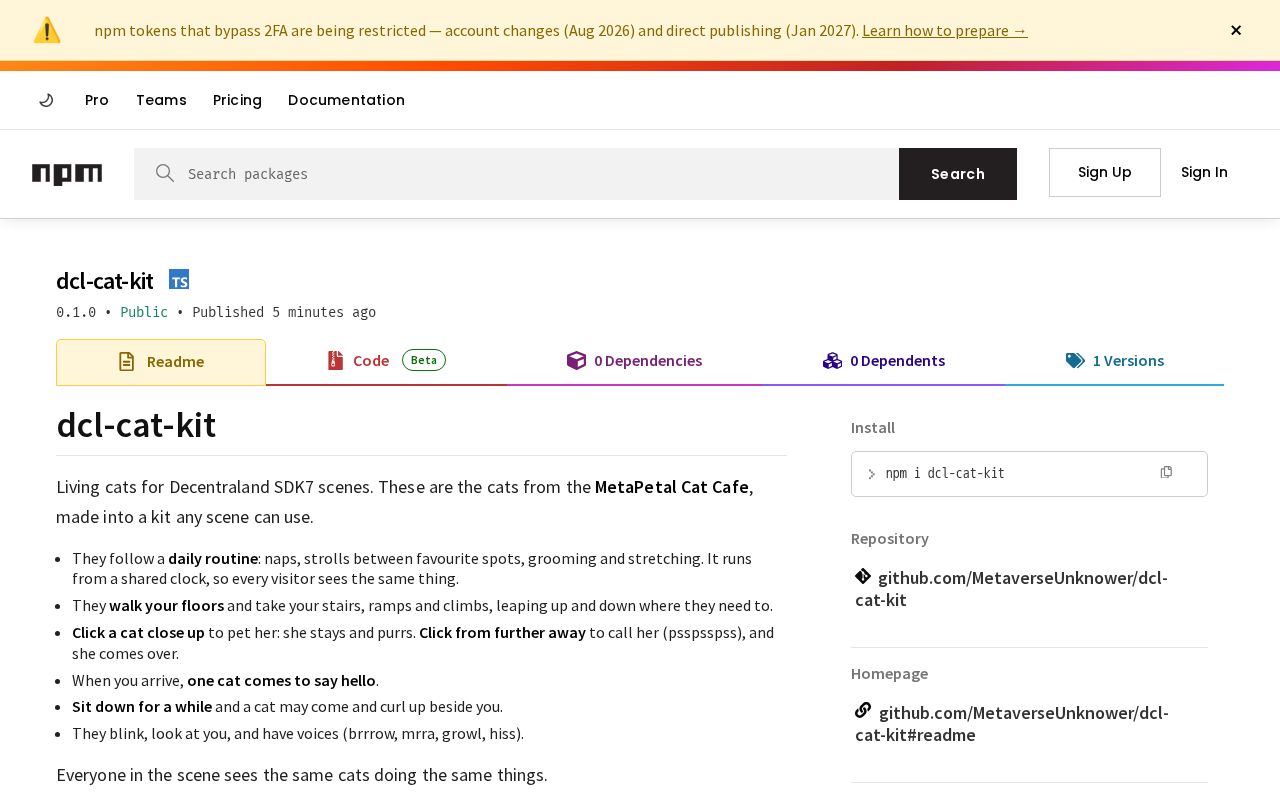
Task: Click the 'daily routine' bold text
Action: [x=213, y=558]
